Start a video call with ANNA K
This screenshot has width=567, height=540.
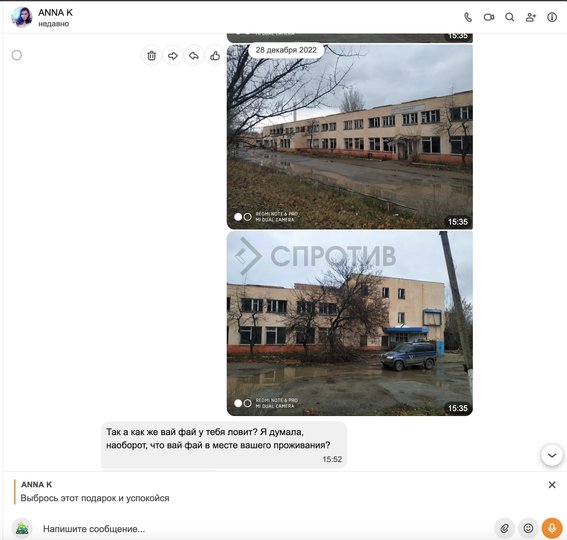[x=489, y=17]
